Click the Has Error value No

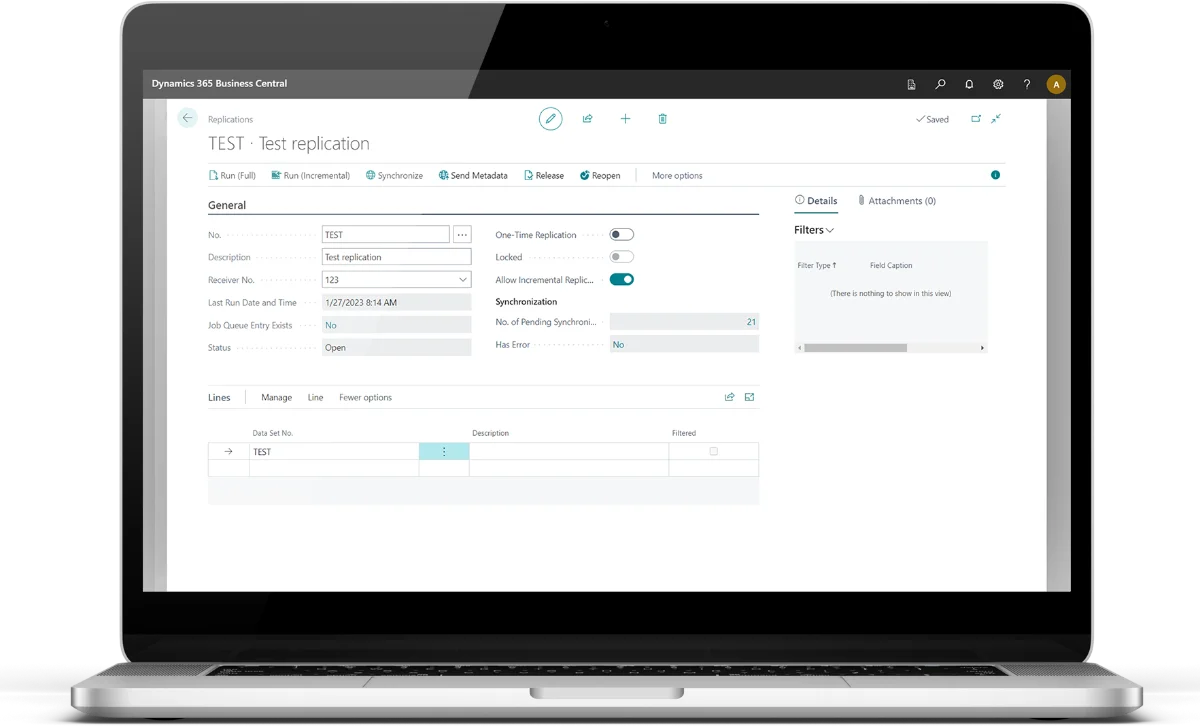(x=684, y=344)
